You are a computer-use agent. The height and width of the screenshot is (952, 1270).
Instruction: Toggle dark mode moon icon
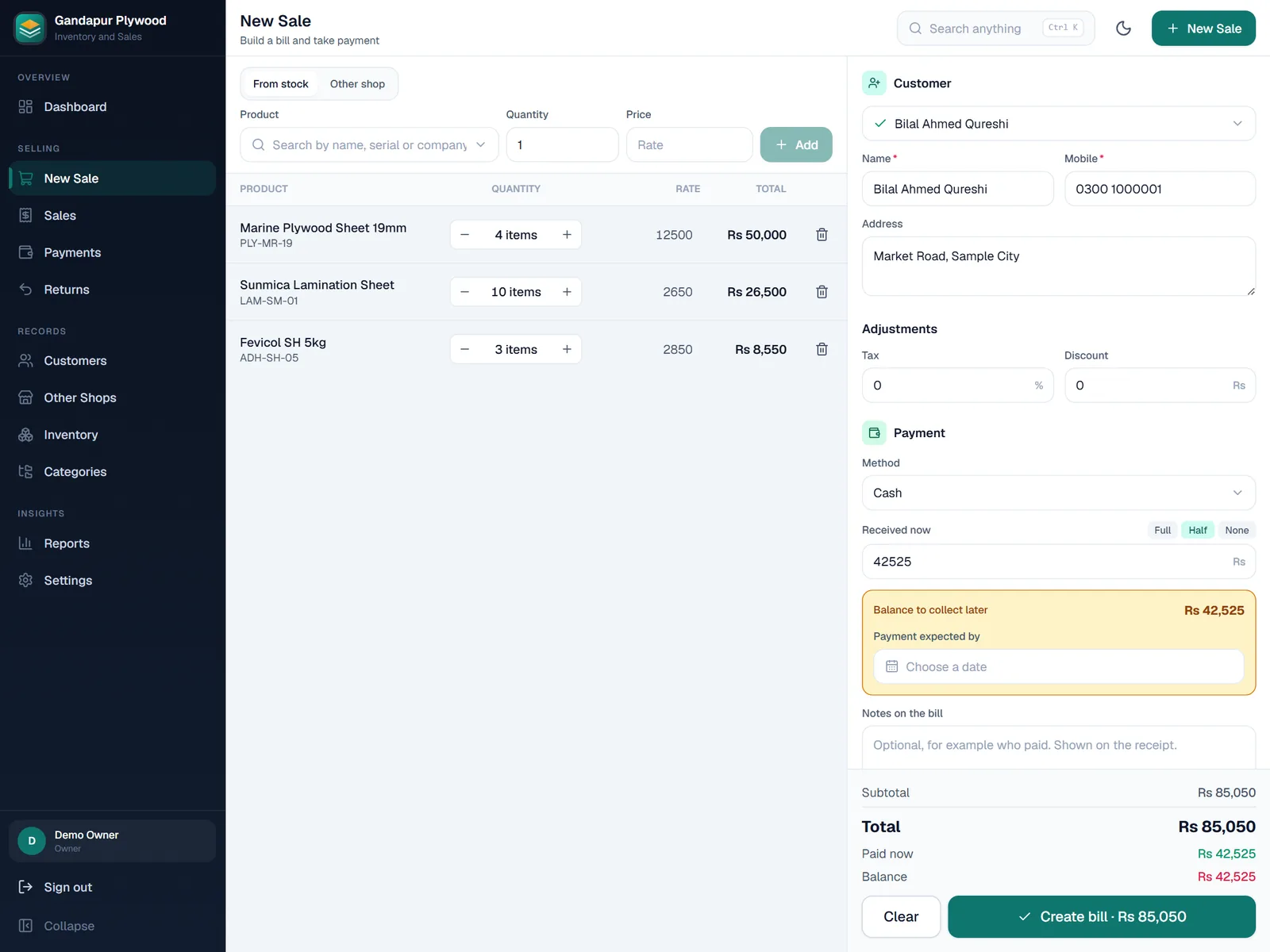[x=1123, y=29]
